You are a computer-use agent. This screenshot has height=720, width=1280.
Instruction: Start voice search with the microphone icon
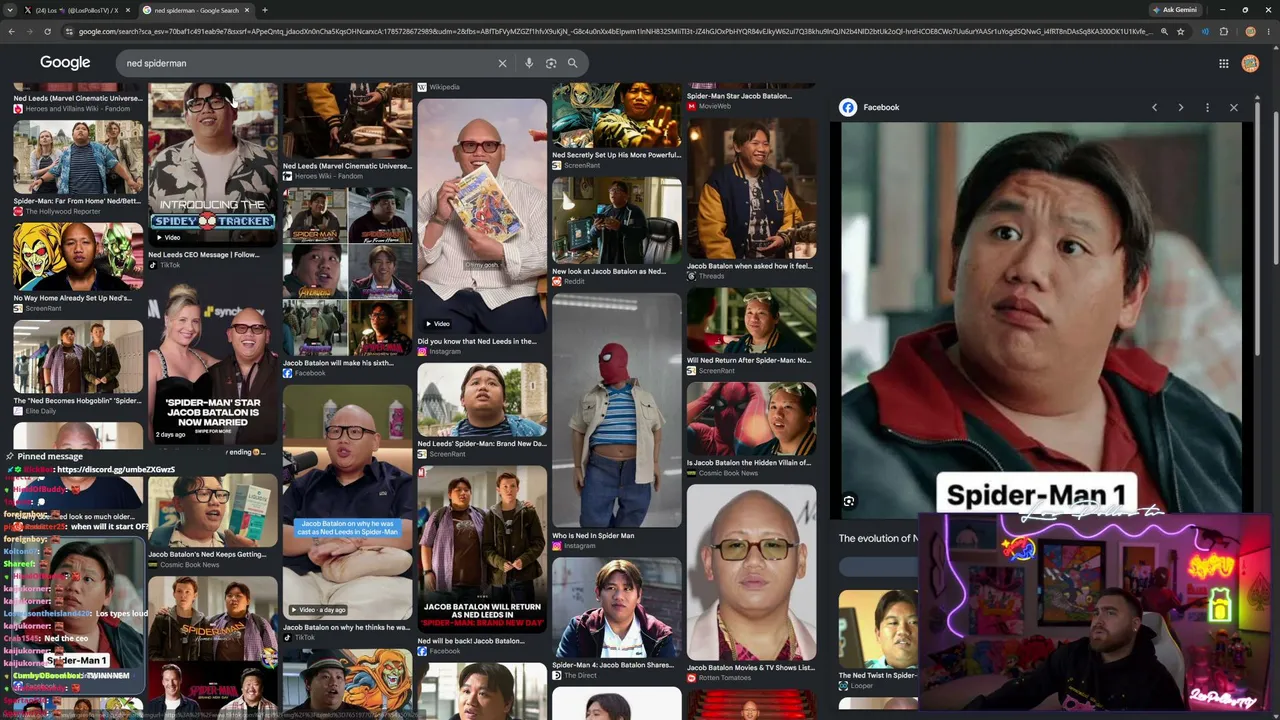529,63
